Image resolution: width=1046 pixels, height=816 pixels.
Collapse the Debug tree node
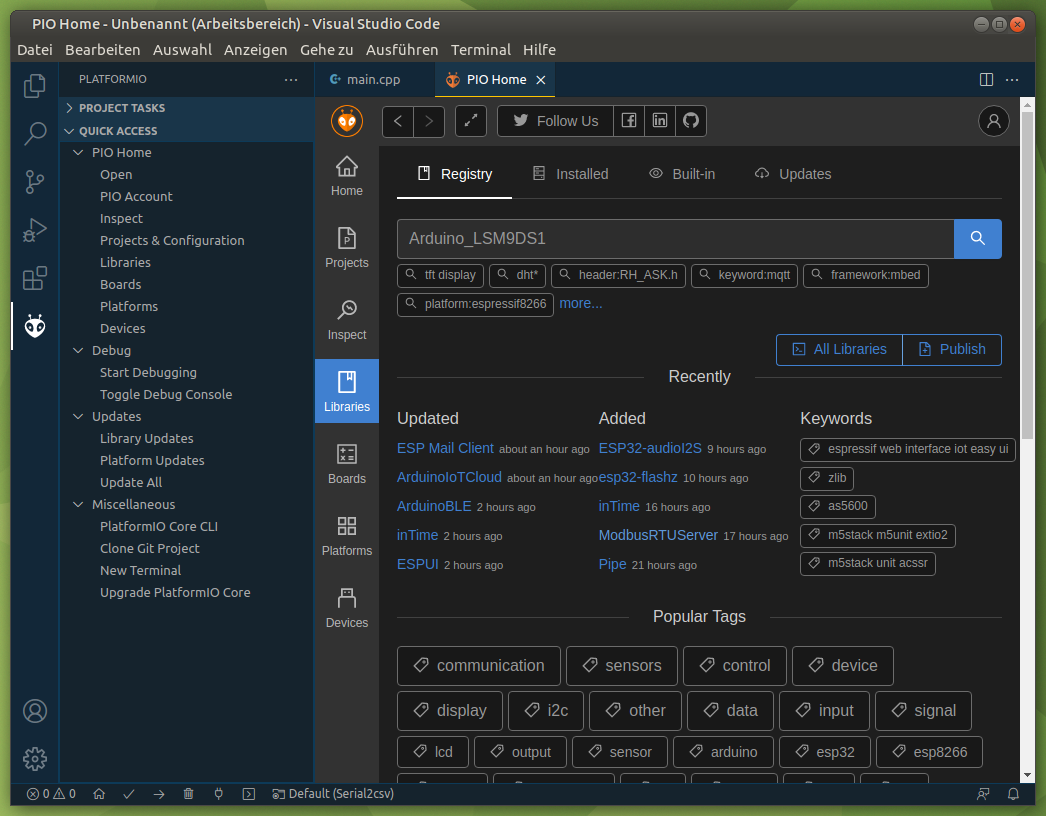click(78, 351)
